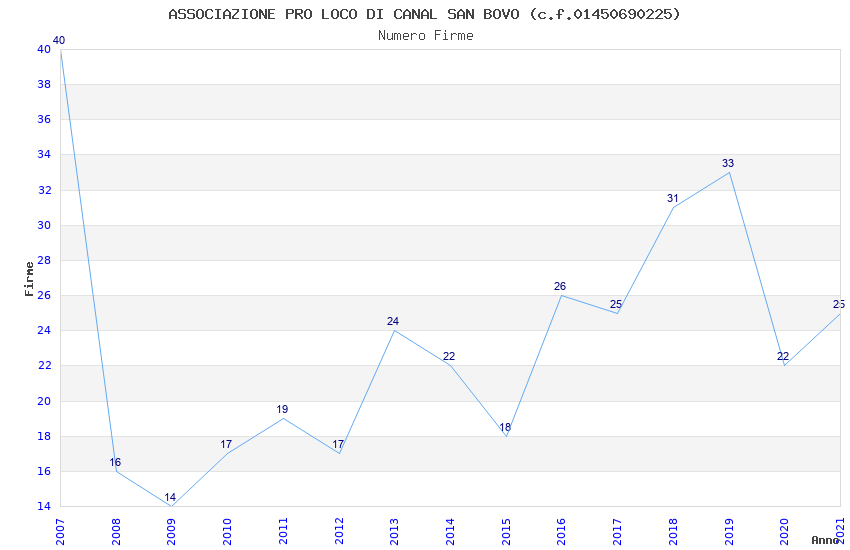
Task: Select the 2008 year label on x-axis
Action: click(x=115, y=532)
